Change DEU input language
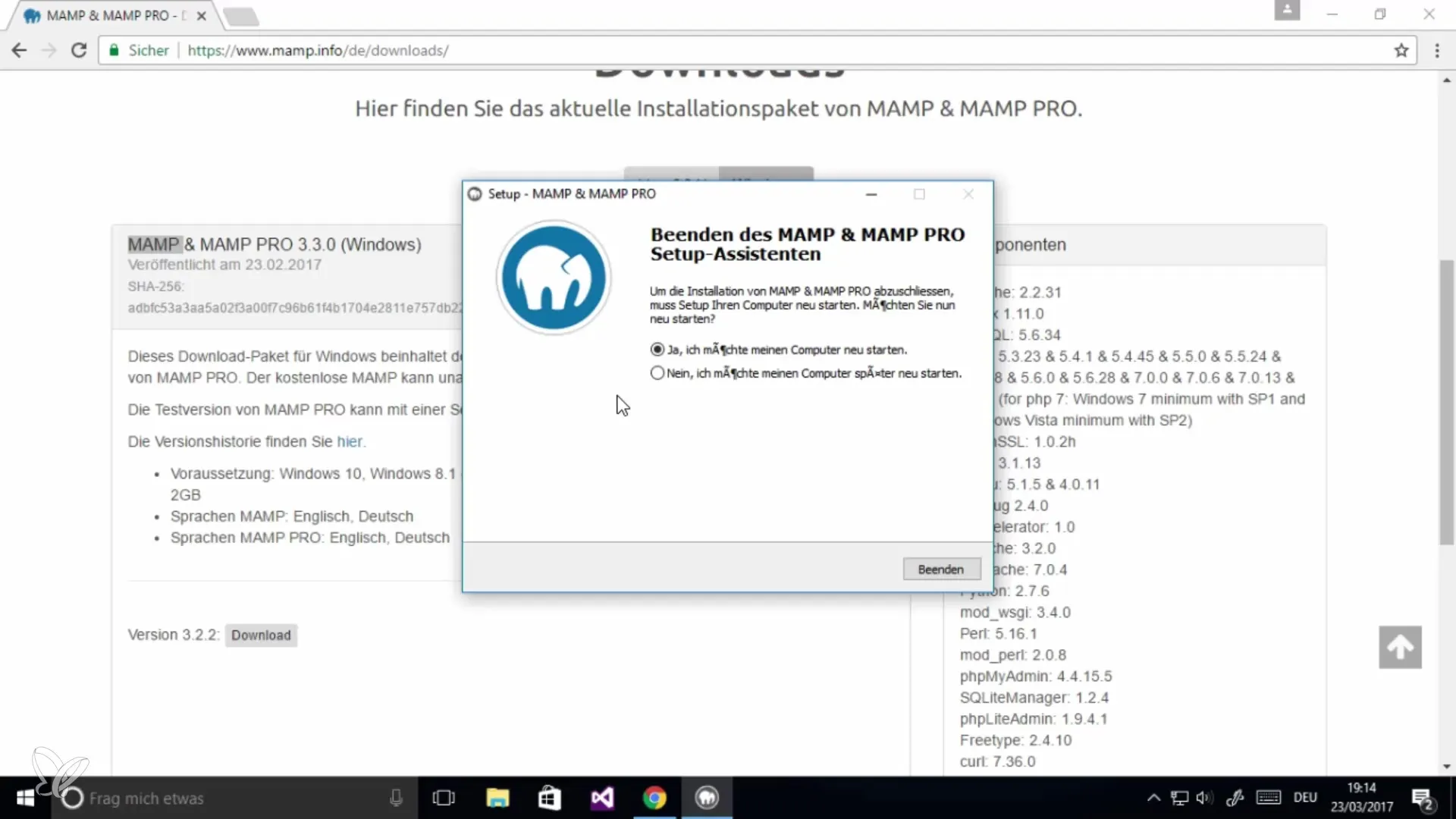 (1305, 798)
